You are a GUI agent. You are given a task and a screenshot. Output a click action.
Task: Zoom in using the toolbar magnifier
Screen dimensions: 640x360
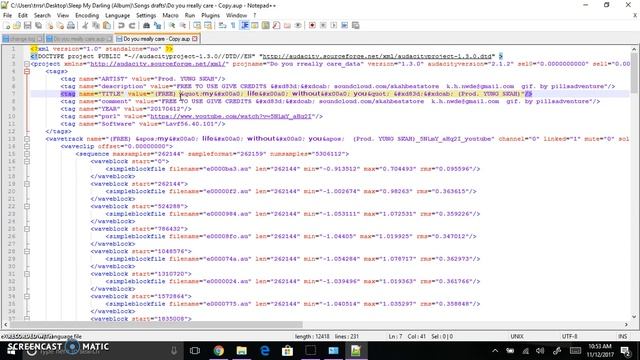pyautogui.click(x=172, y=26)
